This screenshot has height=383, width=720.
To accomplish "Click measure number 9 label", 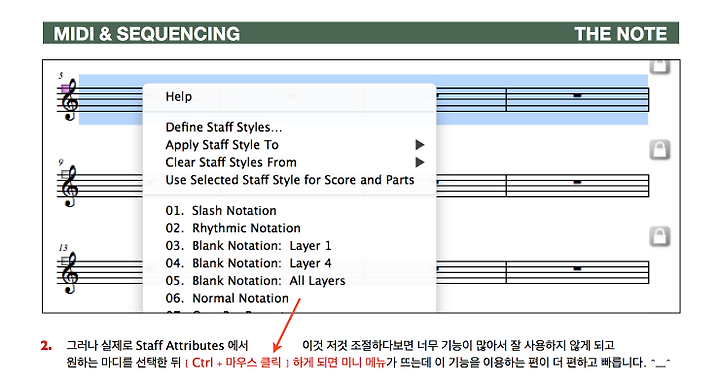I will click(x=61, y=162).
